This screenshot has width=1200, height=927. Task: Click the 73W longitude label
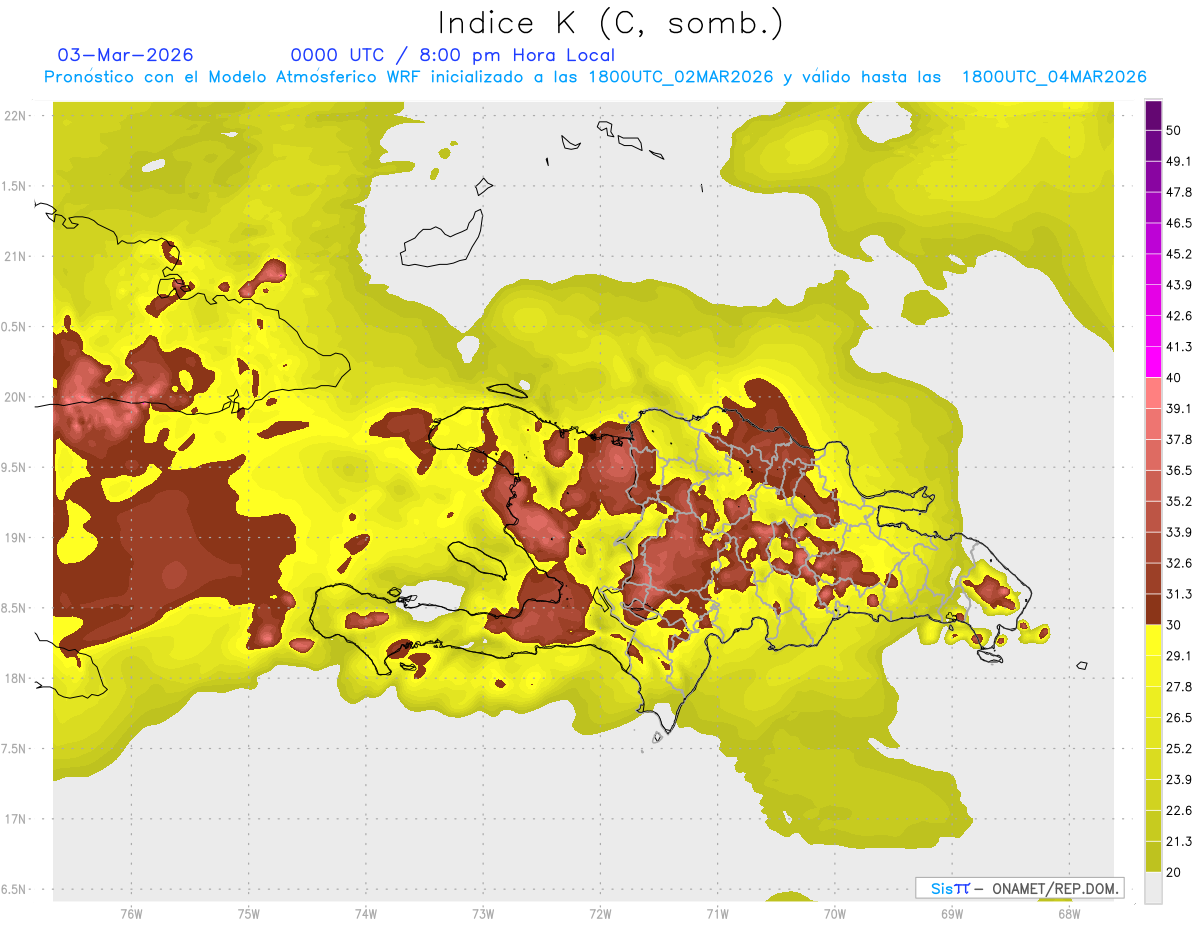tap(483, 914)
